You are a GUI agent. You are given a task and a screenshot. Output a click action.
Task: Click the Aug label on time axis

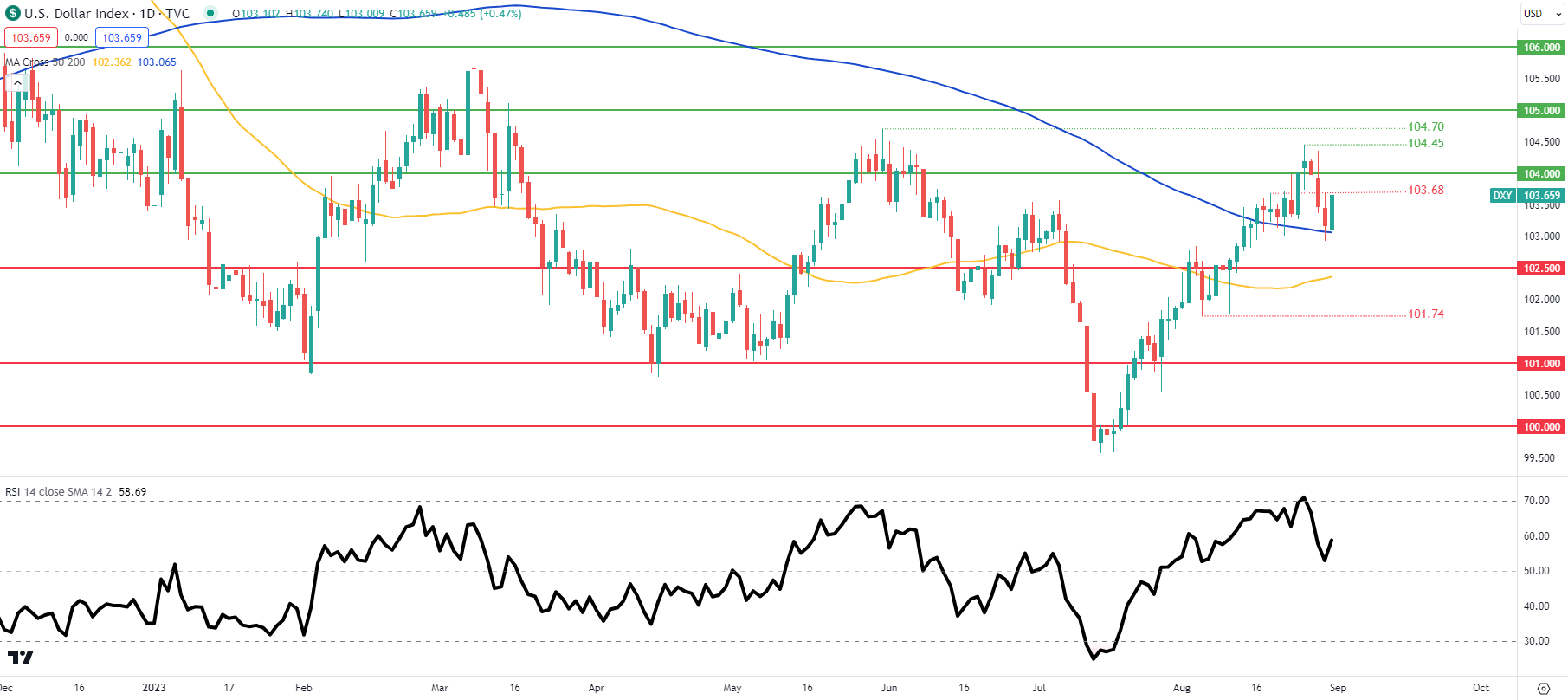click(x=1182, y=688)
